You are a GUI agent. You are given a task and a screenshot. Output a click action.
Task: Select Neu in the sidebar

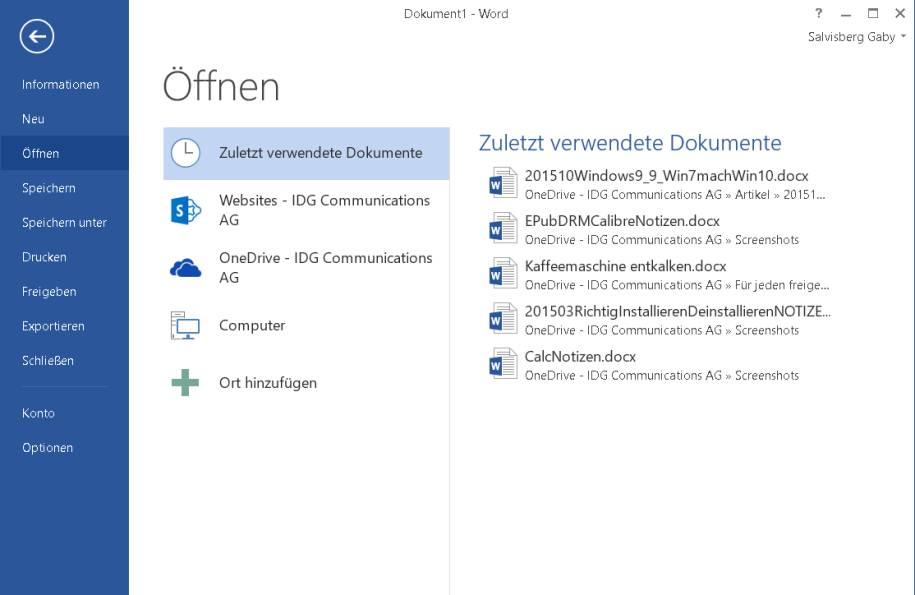pos(34,119)
